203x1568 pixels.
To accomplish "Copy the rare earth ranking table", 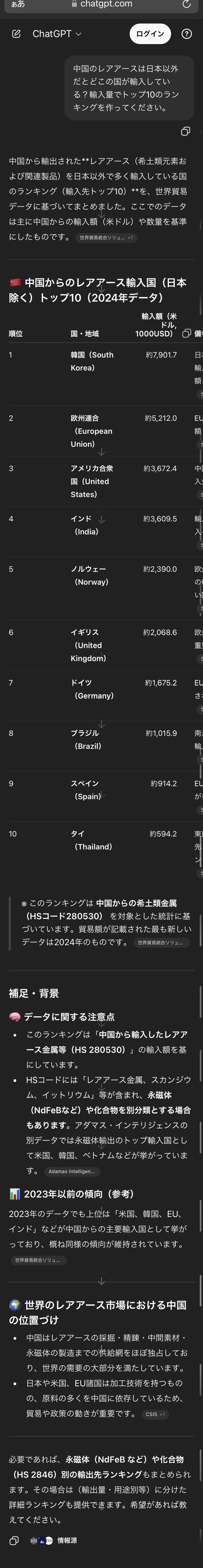I will click(x=186, y=333).
